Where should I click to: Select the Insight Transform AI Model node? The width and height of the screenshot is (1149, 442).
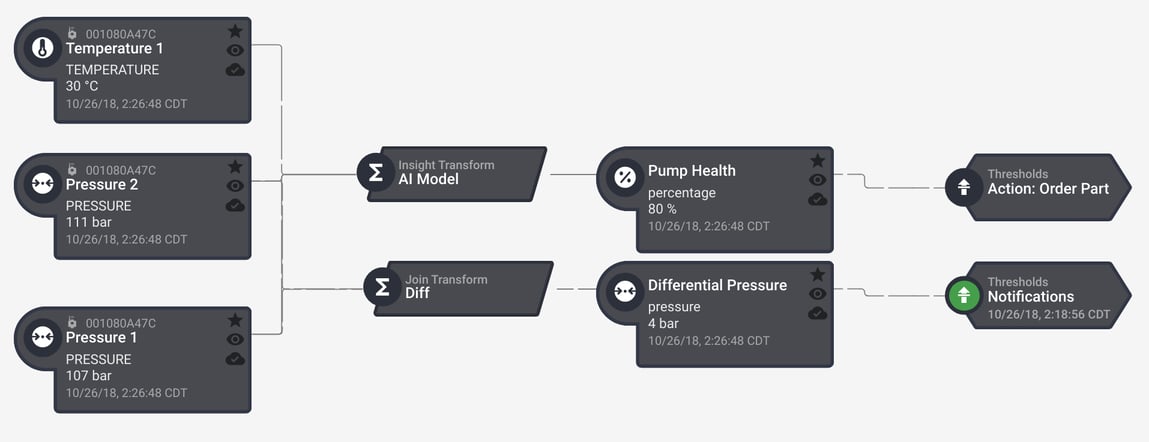460,173
